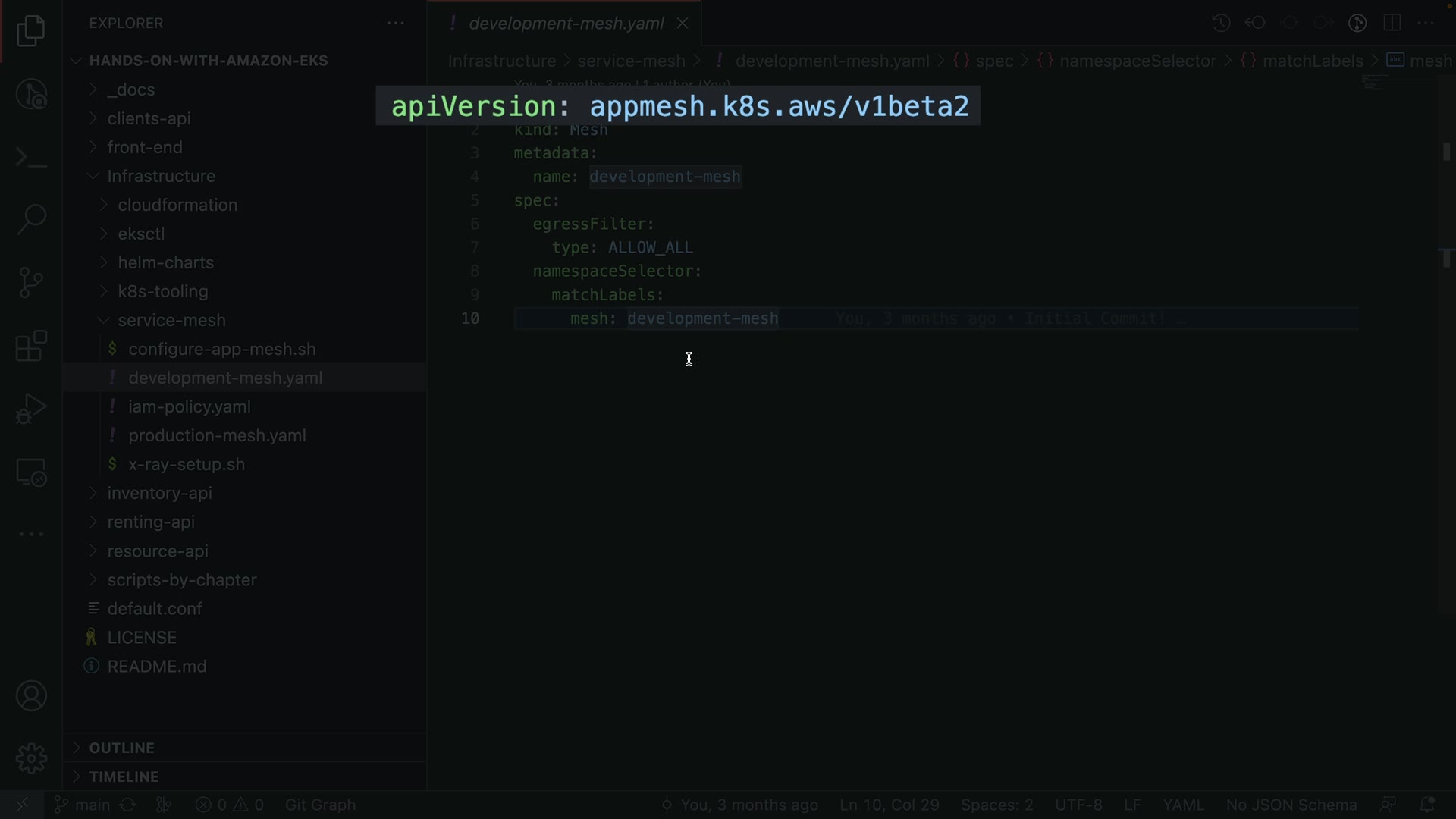Collapse the service-mesh folder

tap(171, 320)
